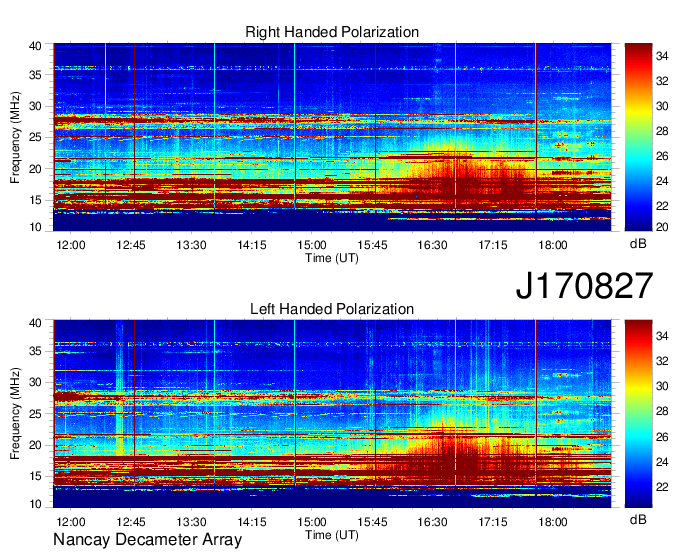The image size is (680, 552).
Task: Click the 20 MHz tick on bottom plot
Action: [36, 445]
